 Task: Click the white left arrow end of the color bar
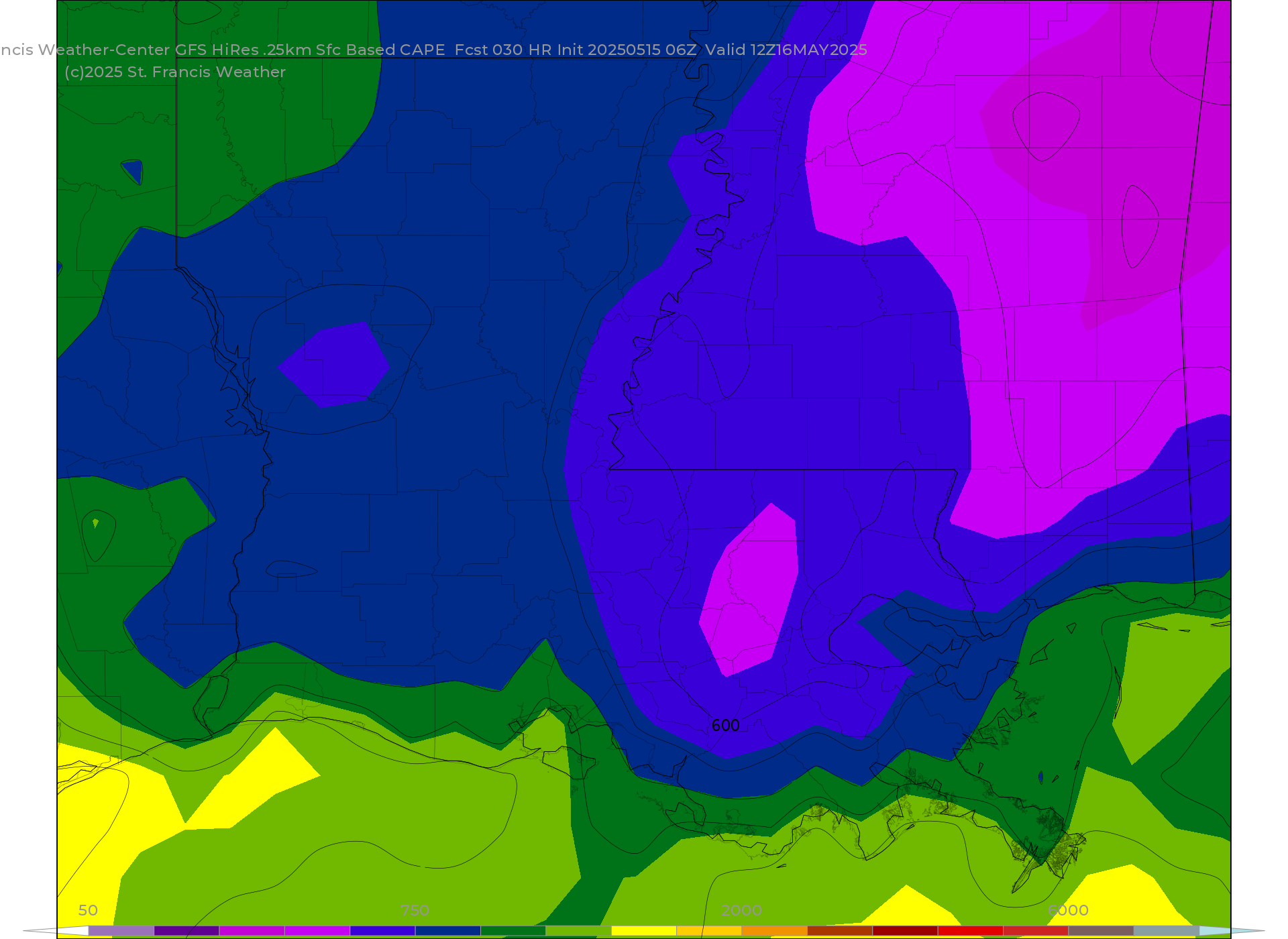pos(56,931)
